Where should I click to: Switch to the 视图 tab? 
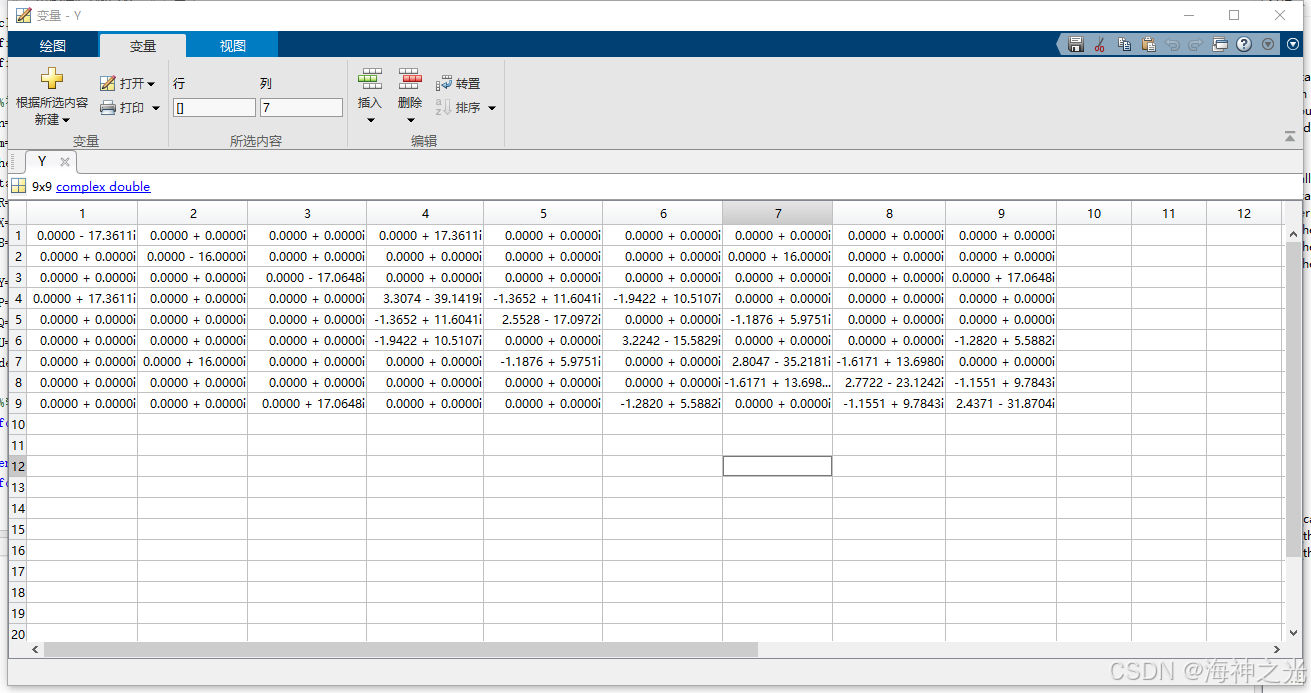[232, 45]
